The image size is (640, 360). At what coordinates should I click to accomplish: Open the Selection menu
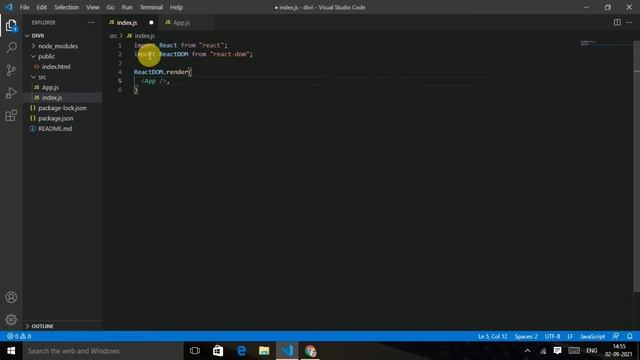[x=67, y=7]
